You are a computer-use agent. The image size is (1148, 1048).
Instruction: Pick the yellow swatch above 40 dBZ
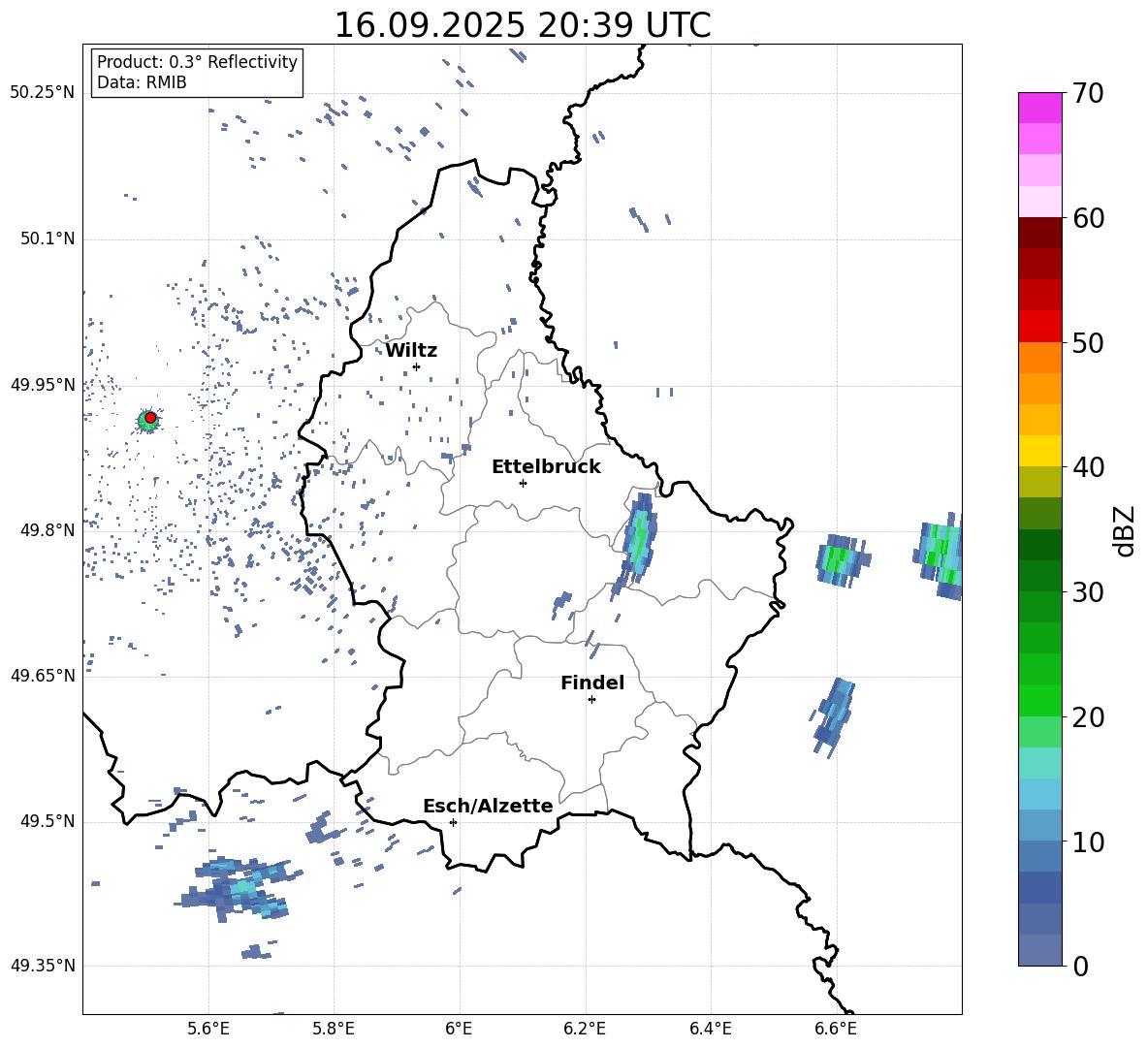pyautogui.click(x=1039, y=451)
